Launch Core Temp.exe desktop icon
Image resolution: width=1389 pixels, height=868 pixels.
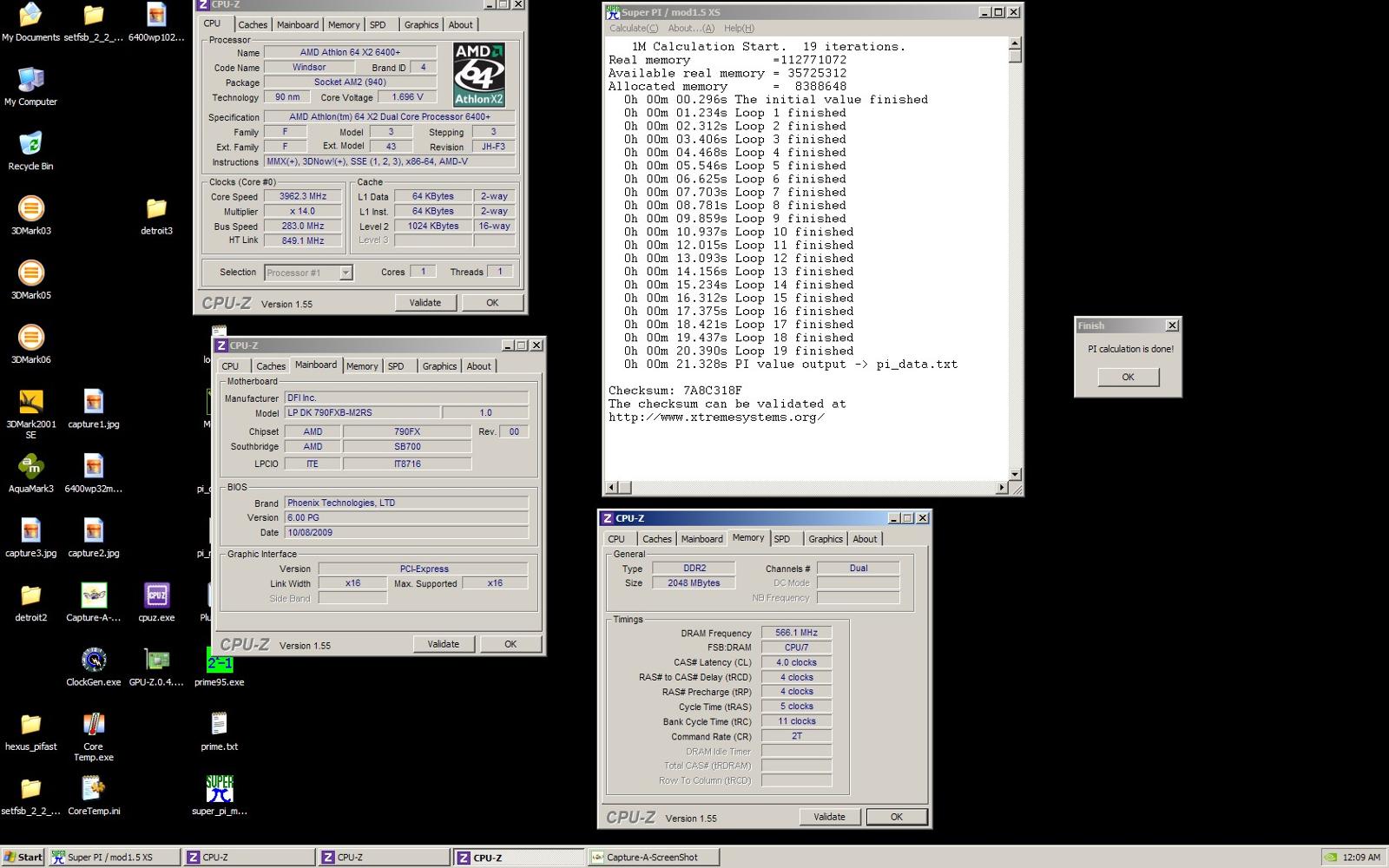(x=94, y=736)
